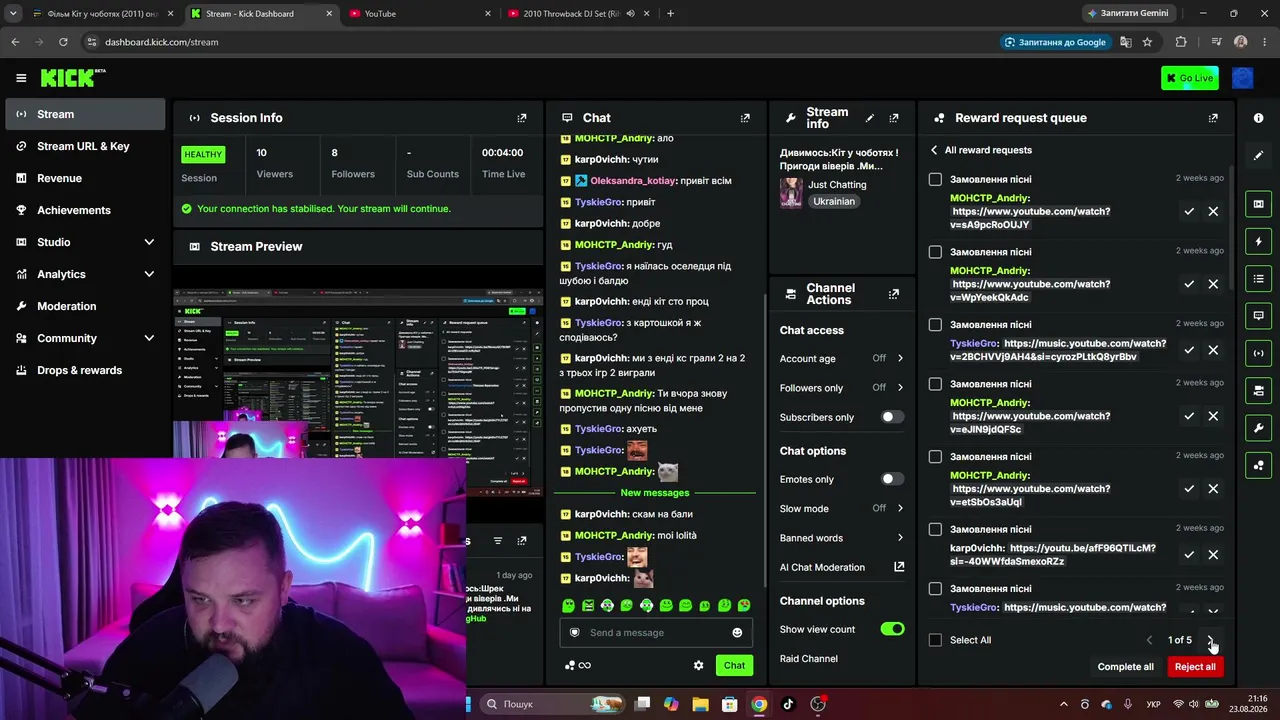Pop out the Channel Actions panel
This screenshot has width=1280, height=720.
tap(894, 294)
